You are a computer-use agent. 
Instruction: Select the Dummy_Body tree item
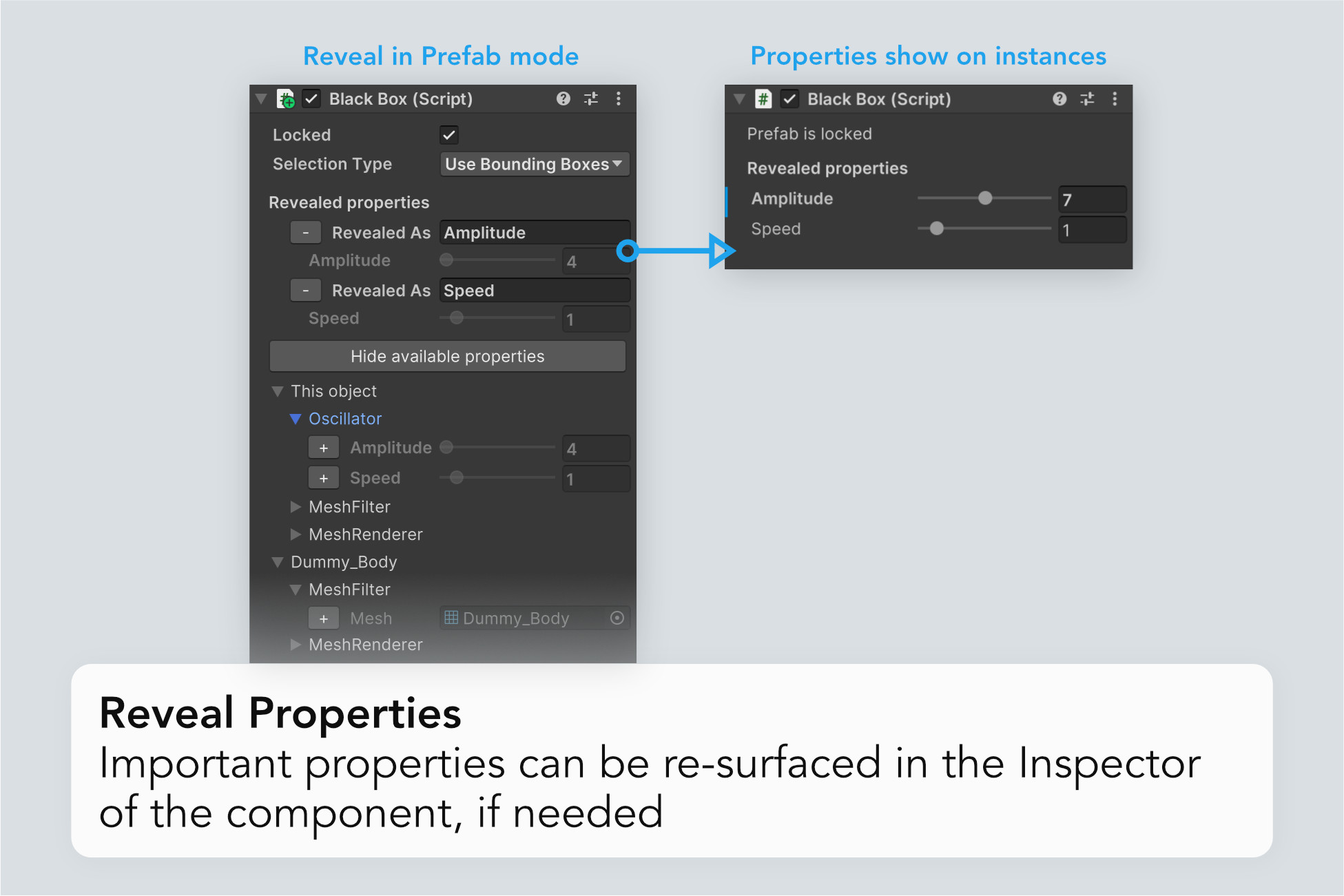coord(344,562)
